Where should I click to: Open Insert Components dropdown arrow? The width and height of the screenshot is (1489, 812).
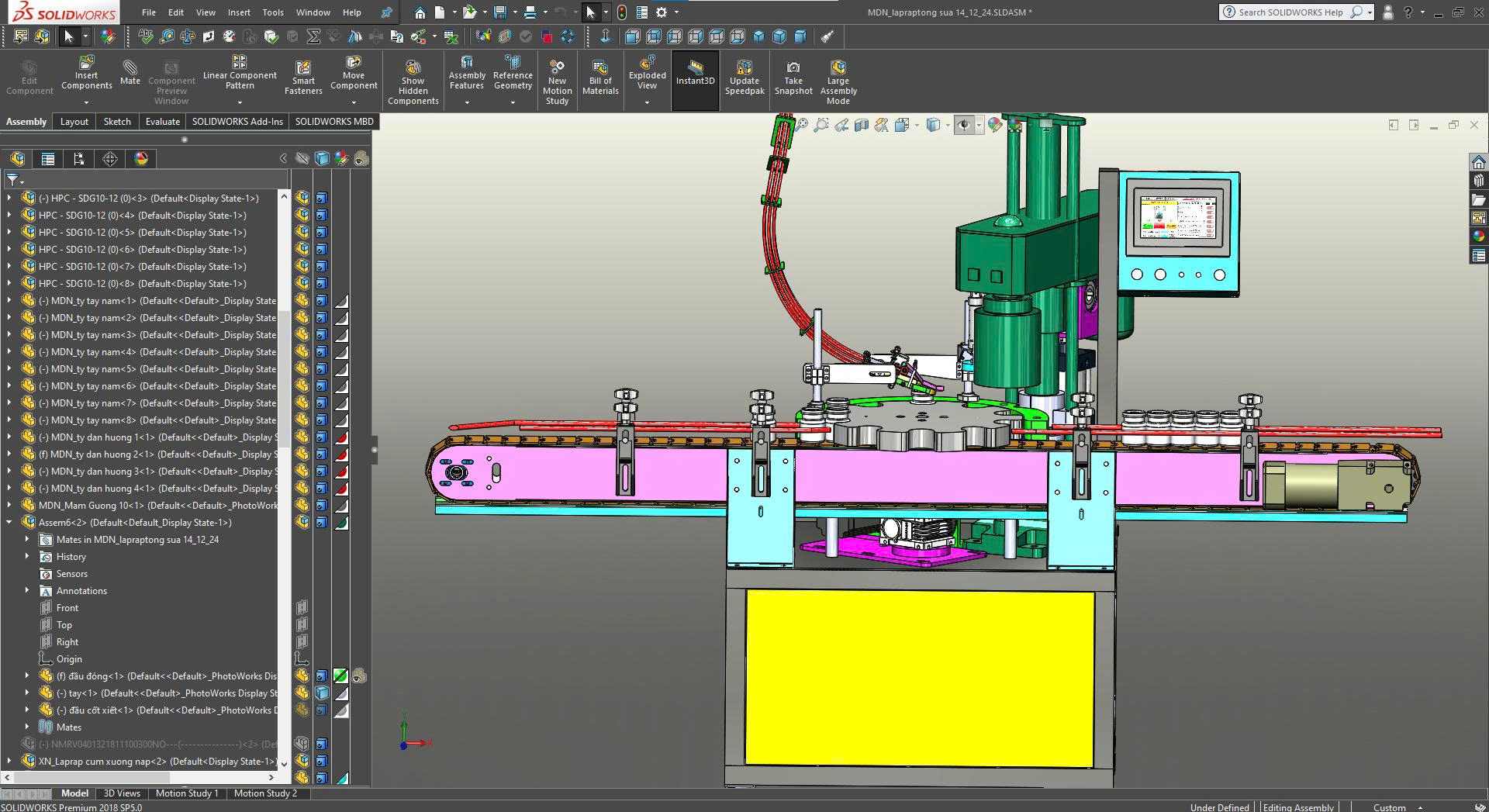tap(87, 102)
